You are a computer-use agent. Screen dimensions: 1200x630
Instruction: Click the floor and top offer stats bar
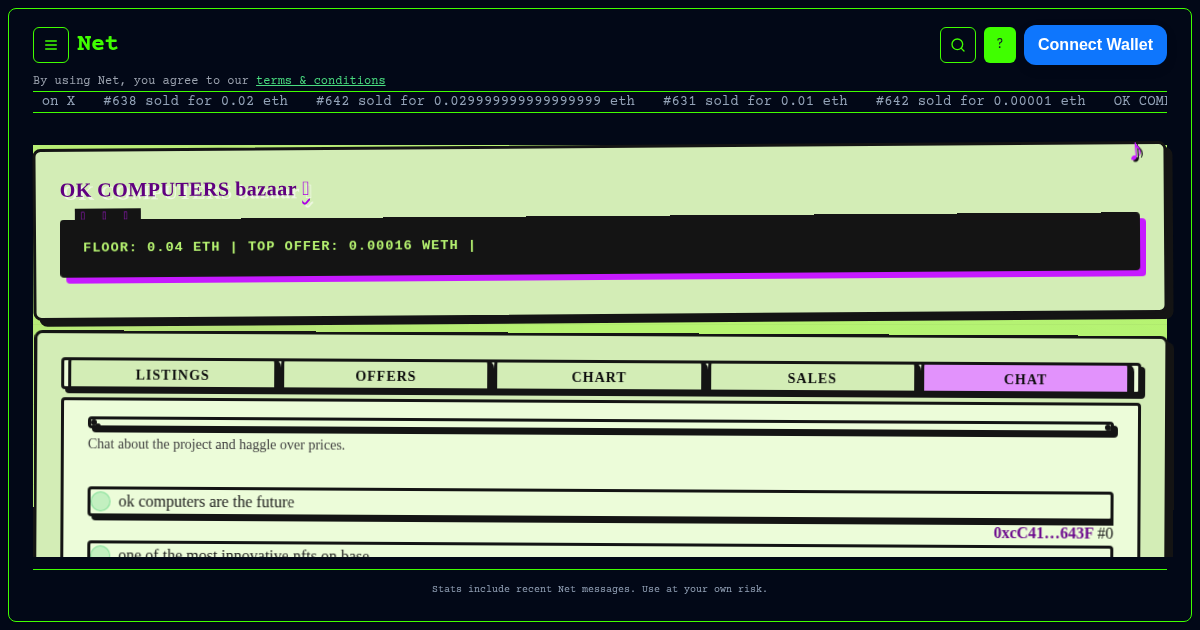tap(600, 246)
